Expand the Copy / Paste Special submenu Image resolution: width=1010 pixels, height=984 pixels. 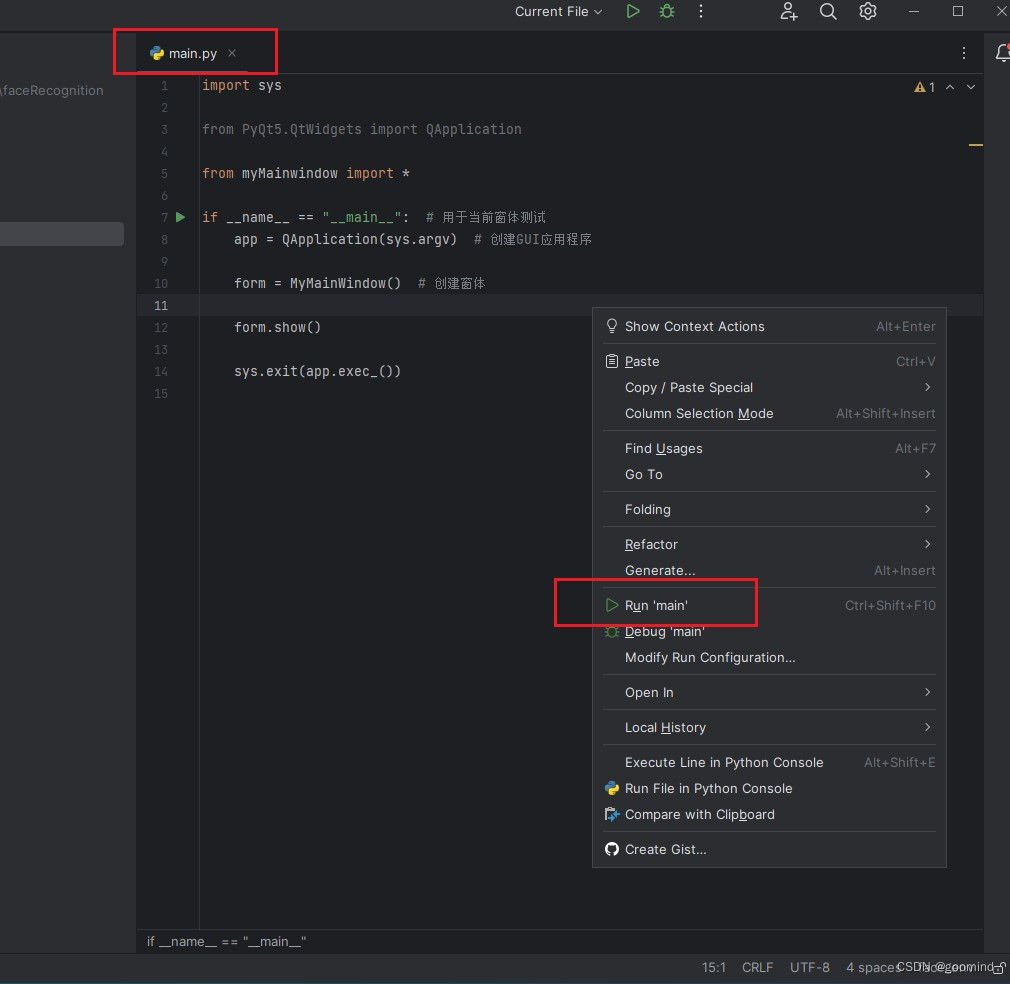coord(769,388)
